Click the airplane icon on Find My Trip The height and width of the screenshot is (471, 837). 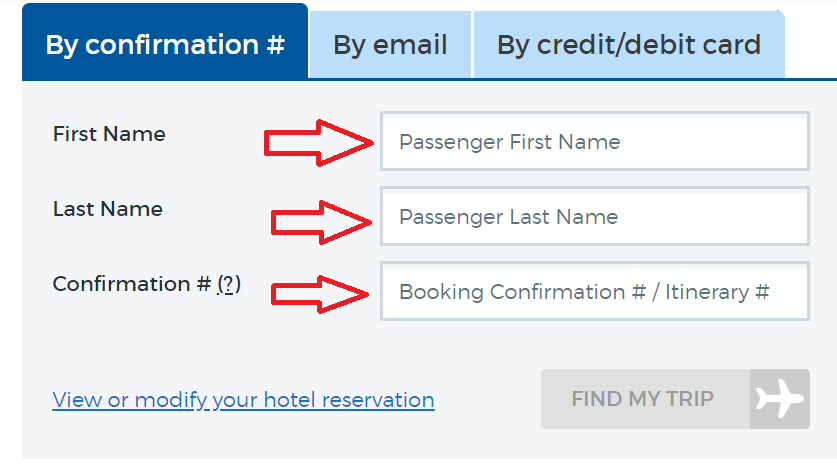click(780, 399)
